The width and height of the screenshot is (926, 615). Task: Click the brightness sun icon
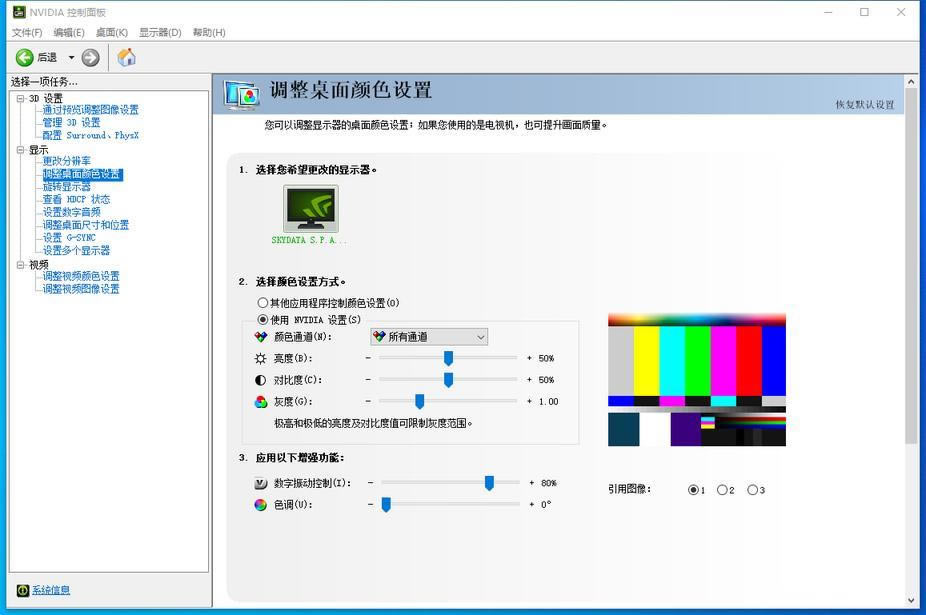click(260, 358)
